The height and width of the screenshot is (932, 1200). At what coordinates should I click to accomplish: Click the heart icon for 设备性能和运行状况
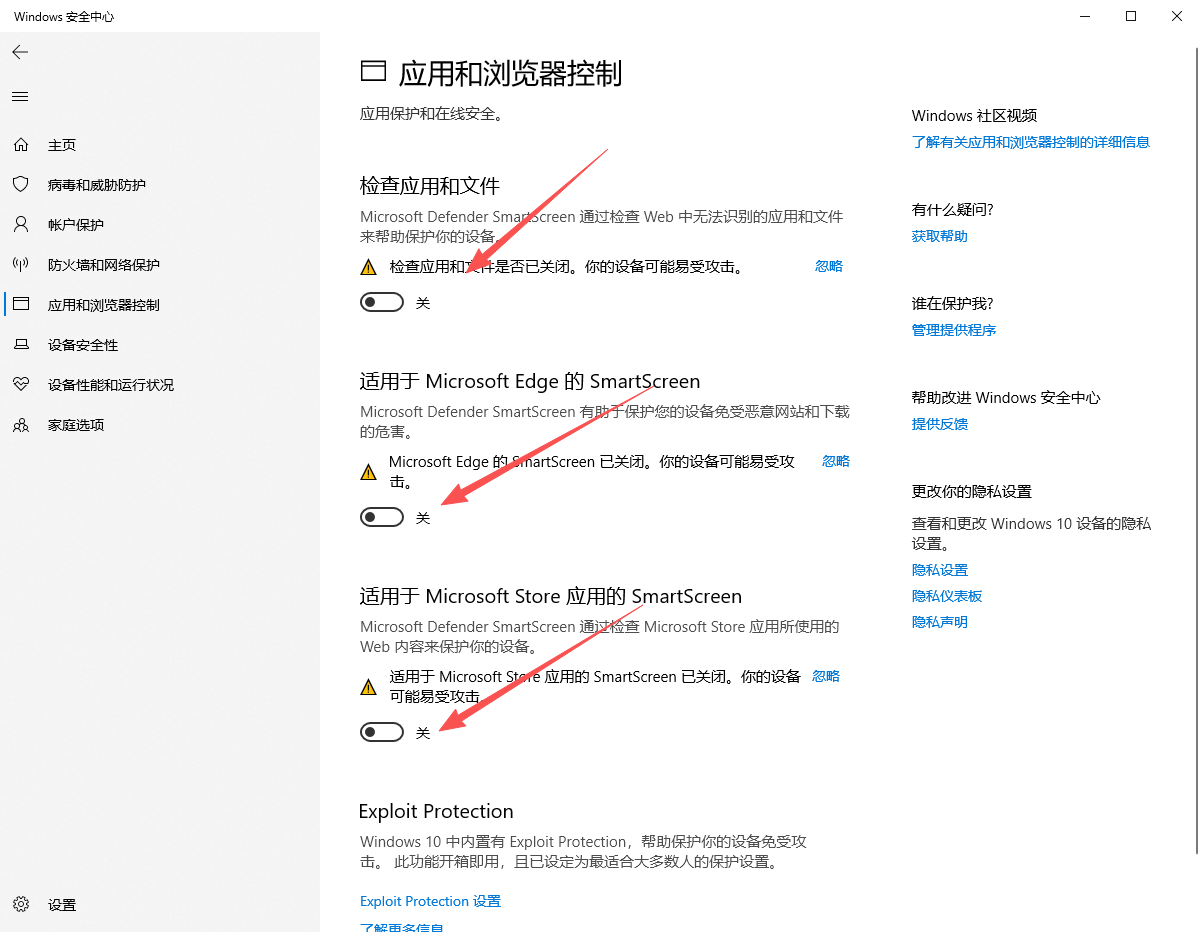click(x=20, y=385)
